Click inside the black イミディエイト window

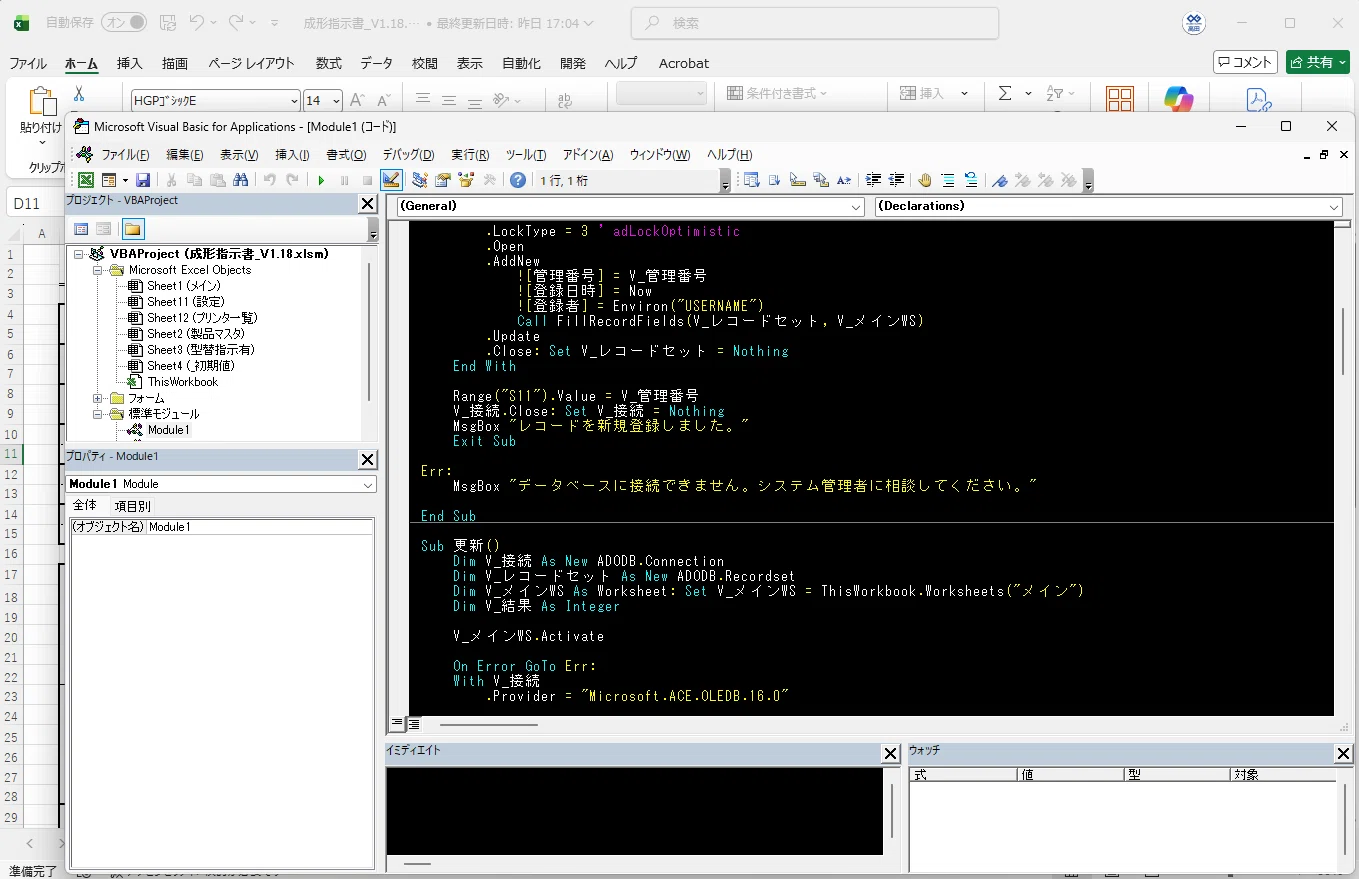click(x=634, y=811)
